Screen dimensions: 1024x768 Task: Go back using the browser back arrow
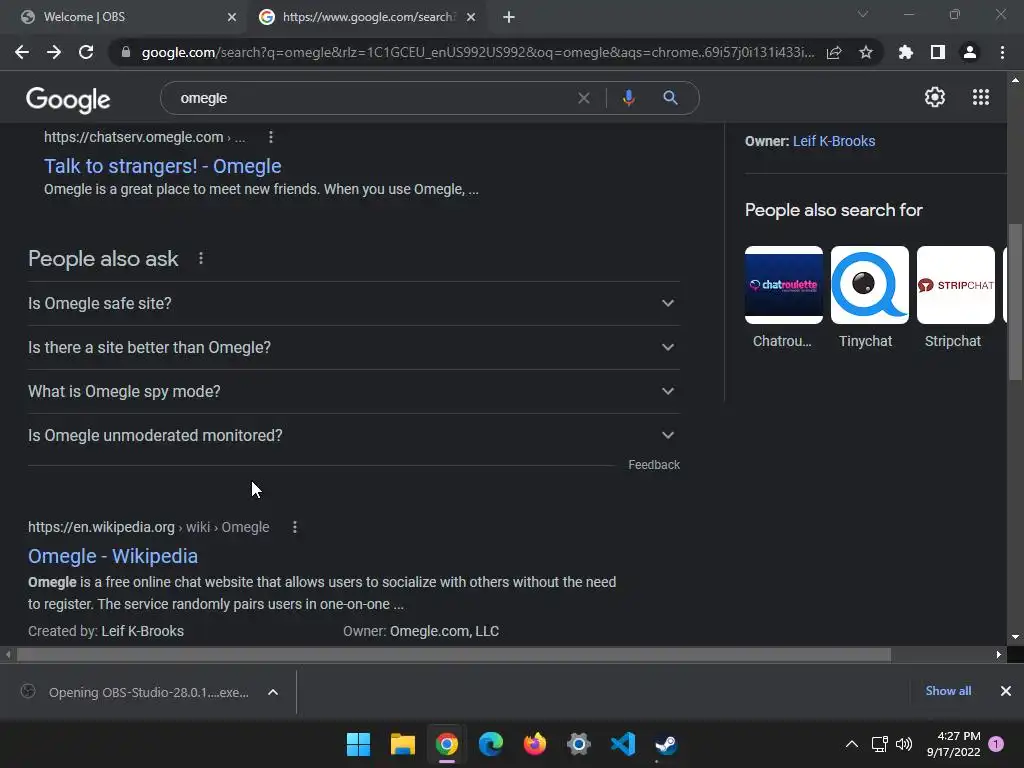point(22,52)
